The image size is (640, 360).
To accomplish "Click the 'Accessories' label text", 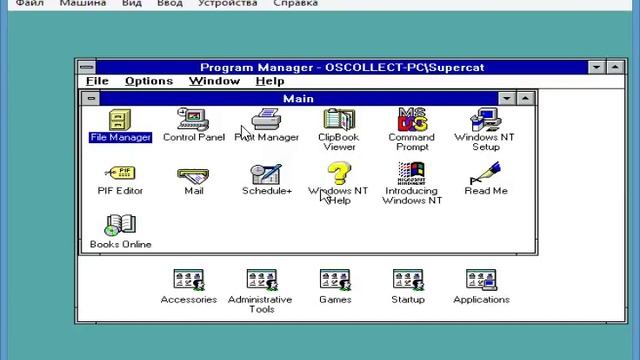I will coord(189,299).
